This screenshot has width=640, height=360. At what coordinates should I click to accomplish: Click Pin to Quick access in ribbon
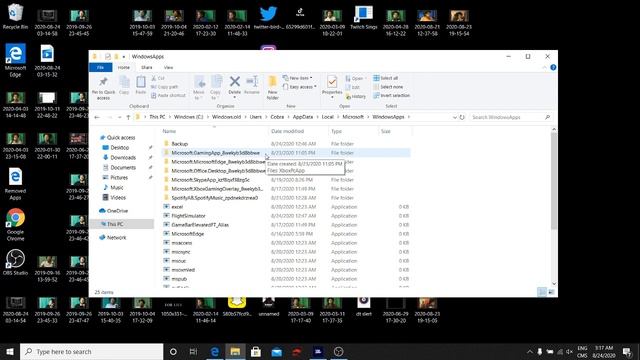(103, 88)
